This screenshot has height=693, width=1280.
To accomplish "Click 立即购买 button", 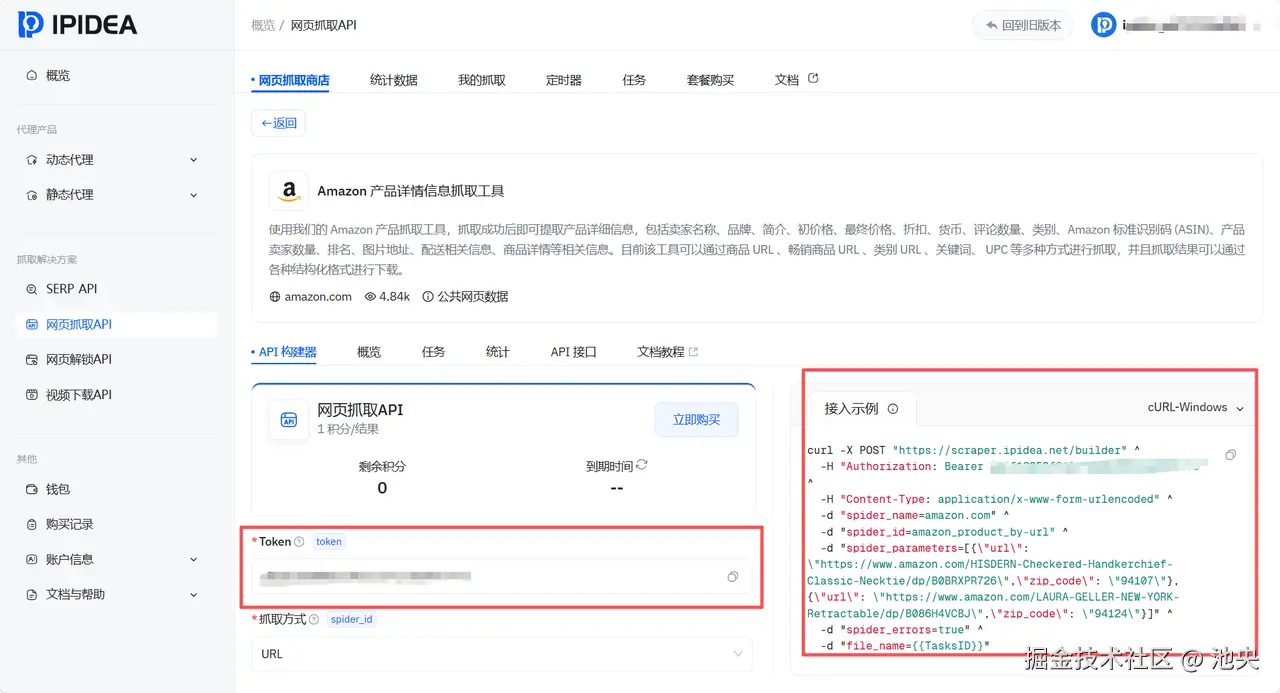I will tap(696, 420).
